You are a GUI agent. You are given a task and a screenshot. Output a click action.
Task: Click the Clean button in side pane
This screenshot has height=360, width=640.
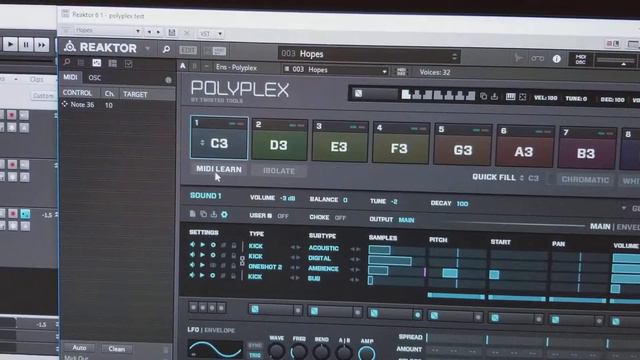click(116, 349)
